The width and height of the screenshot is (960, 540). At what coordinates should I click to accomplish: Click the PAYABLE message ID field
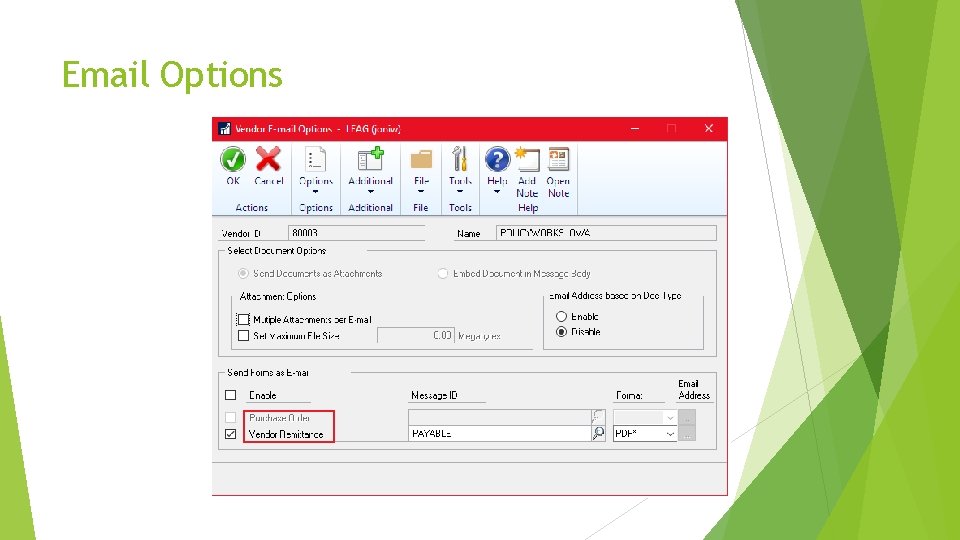point(500,433)
